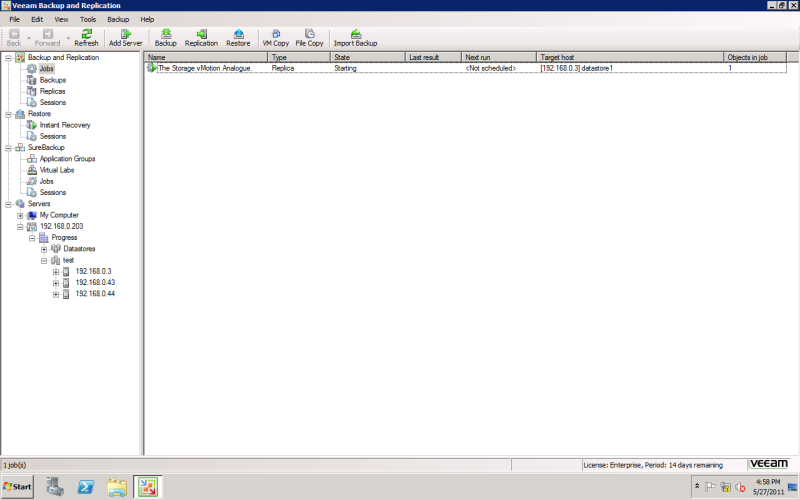Select the Datastores node icon

point(56,249)
